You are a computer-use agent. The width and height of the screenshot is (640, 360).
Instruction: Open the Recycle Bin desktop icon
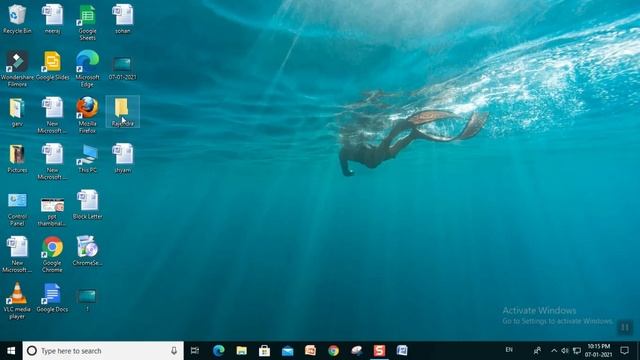(x=17, y=19)
